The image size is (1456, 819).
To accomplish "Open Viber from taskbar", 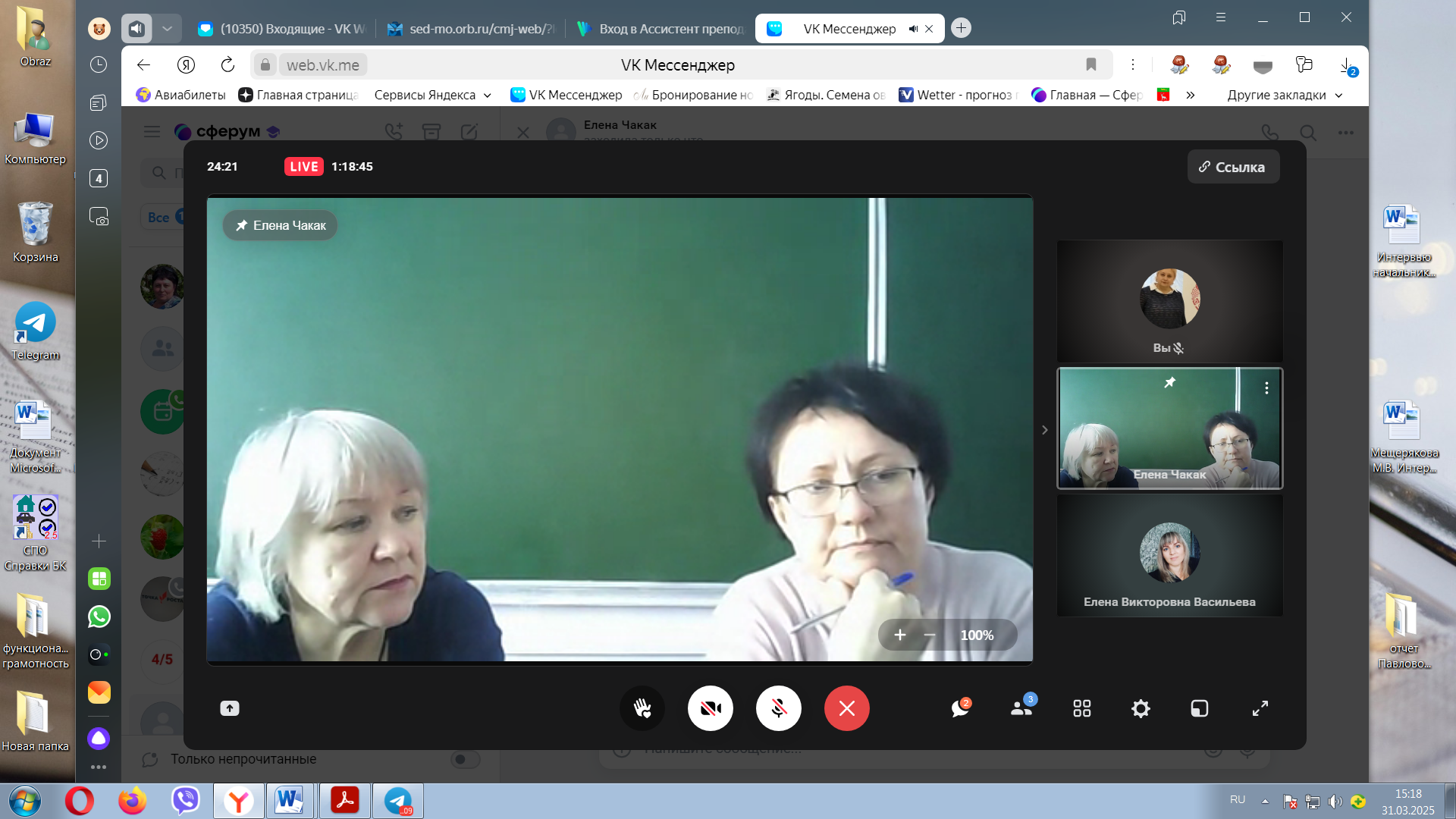I will (x=185, y=801).
